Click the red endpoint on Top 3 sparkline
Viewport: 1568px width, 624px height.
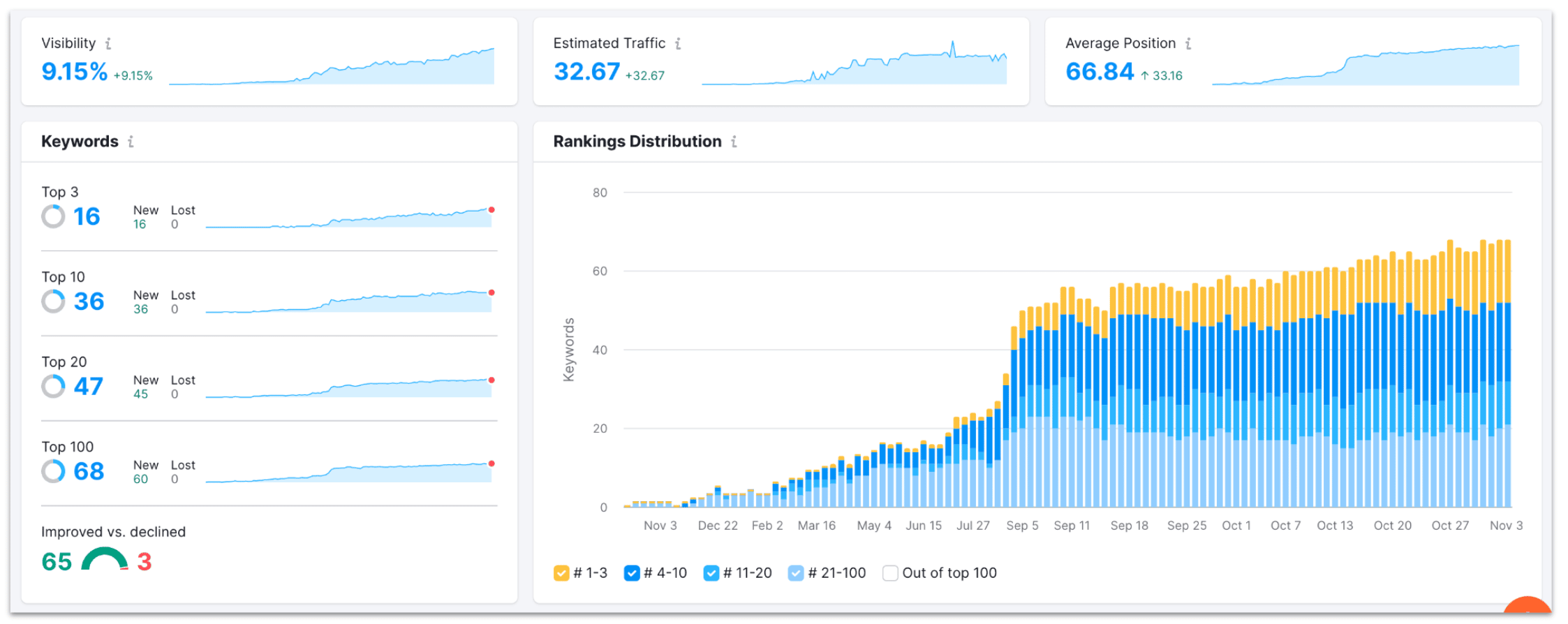pyautogui.click(x=491, y=209)
